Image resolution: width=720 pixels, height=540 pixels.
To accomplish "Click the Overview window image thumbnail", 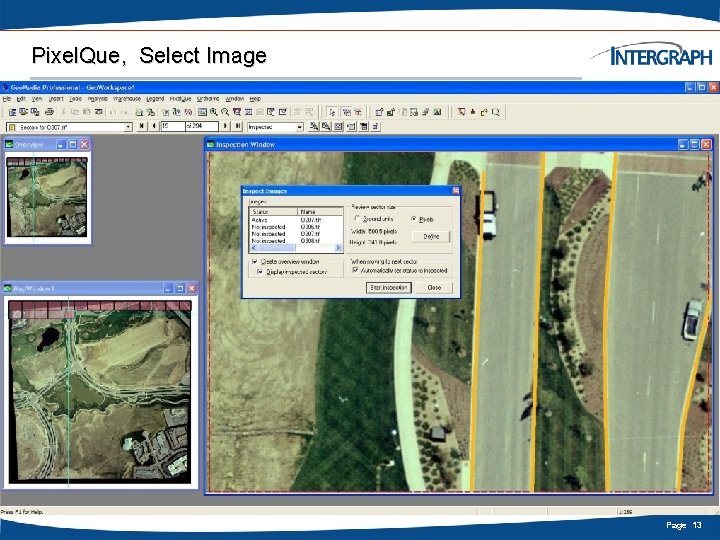I will coord(47,197).
